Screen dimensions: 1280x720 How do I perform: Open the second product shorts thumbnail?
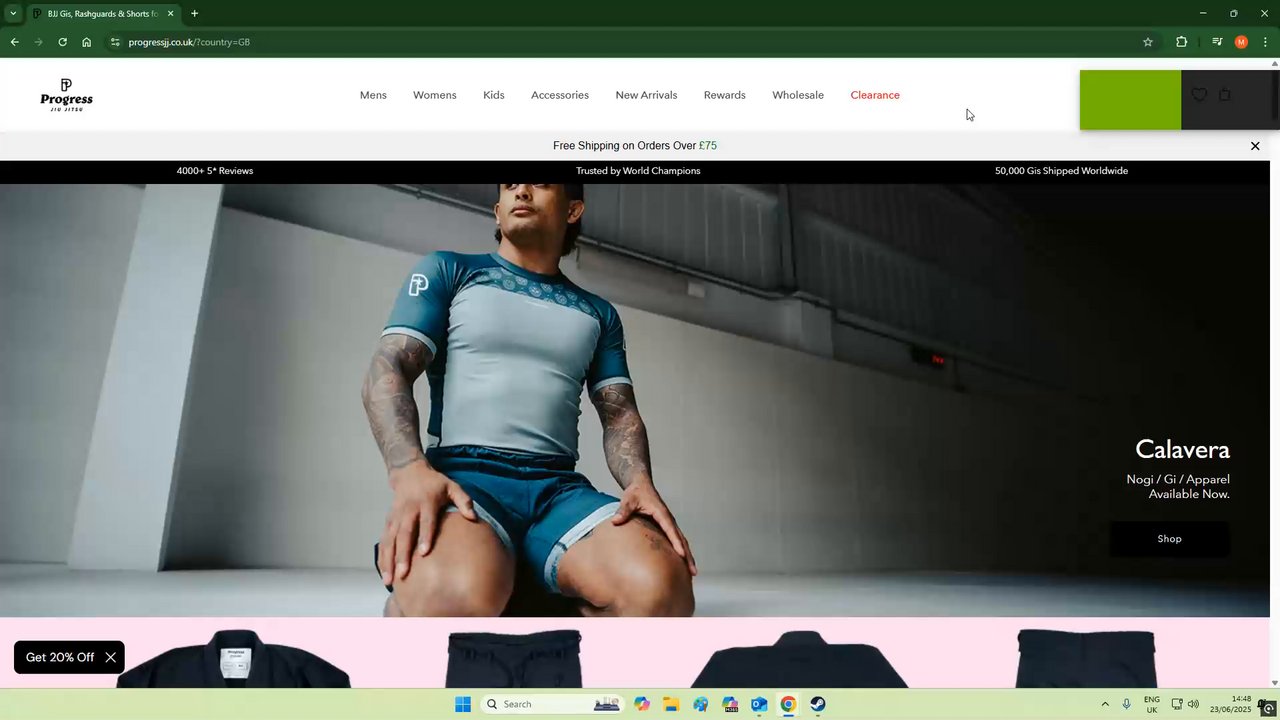(x=514, y=658)
